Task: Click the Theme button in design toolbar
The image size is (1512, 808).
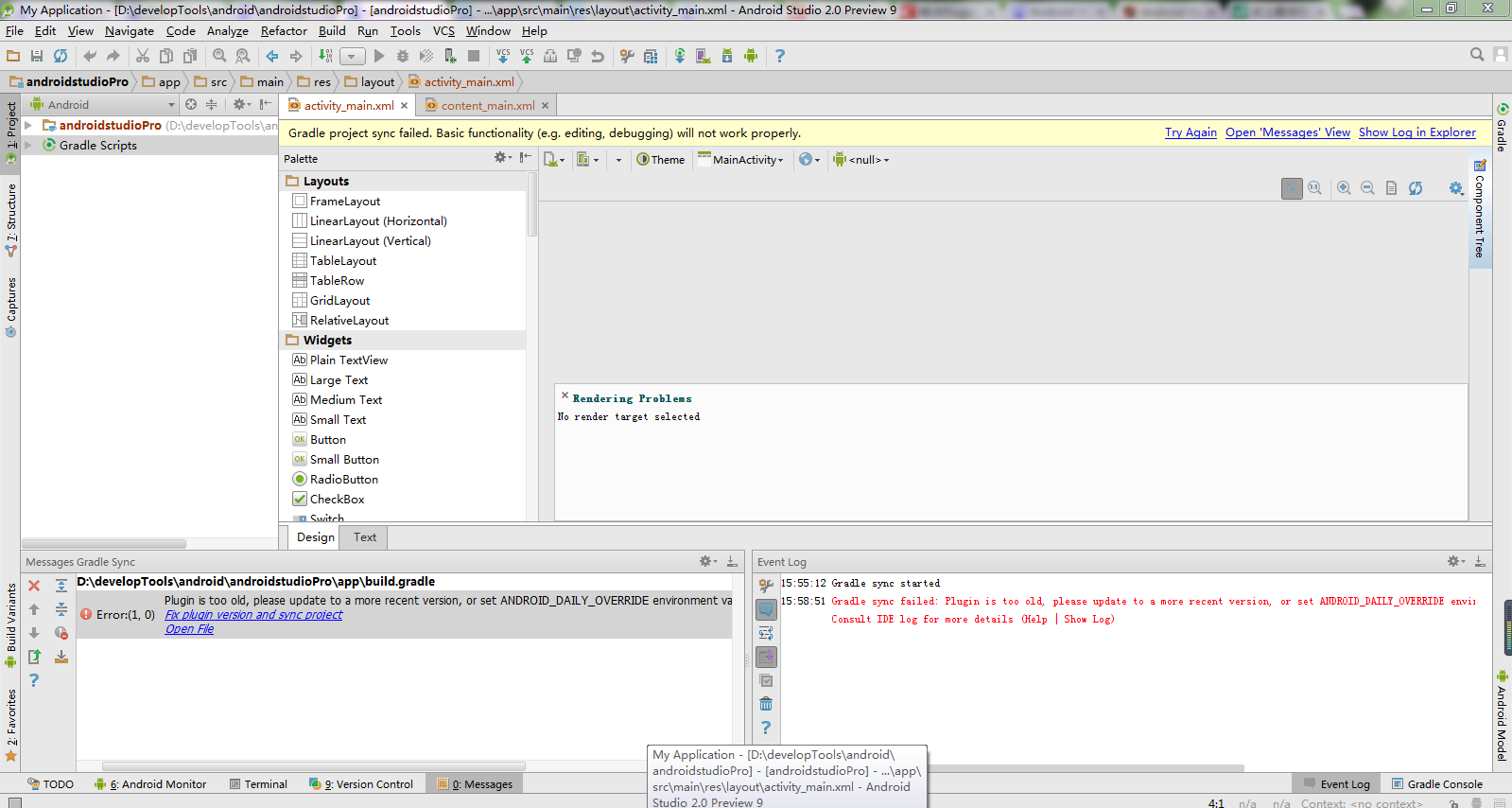Action: [x=661, y=160]
